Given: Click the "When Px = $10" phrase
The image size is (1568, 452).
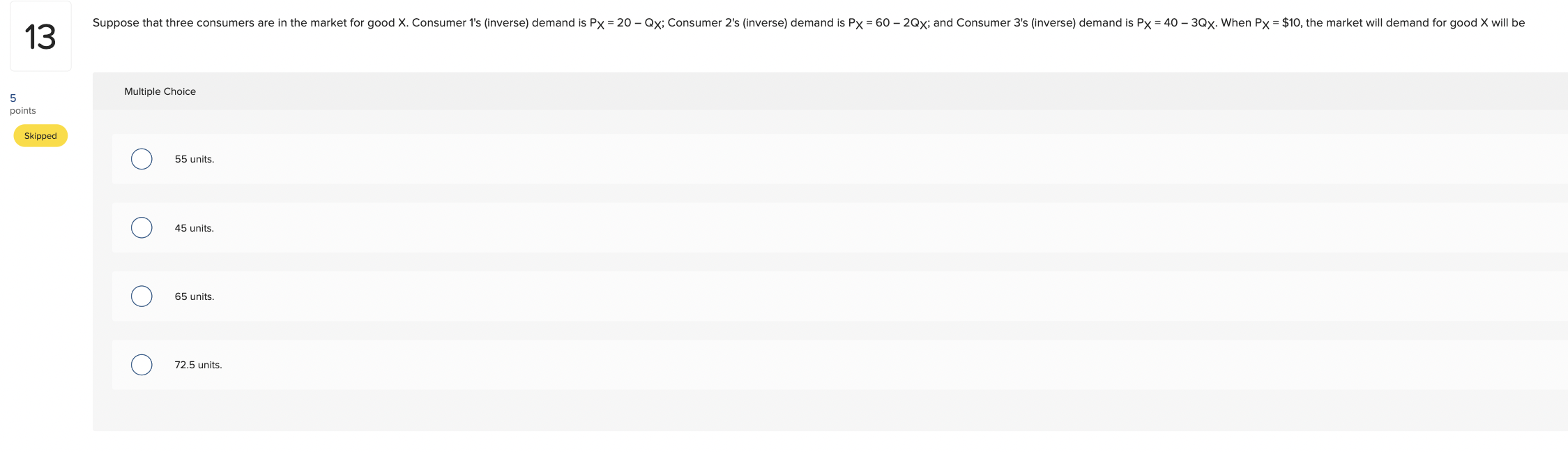Looking at the screenshot, I should click(1261, 24).
